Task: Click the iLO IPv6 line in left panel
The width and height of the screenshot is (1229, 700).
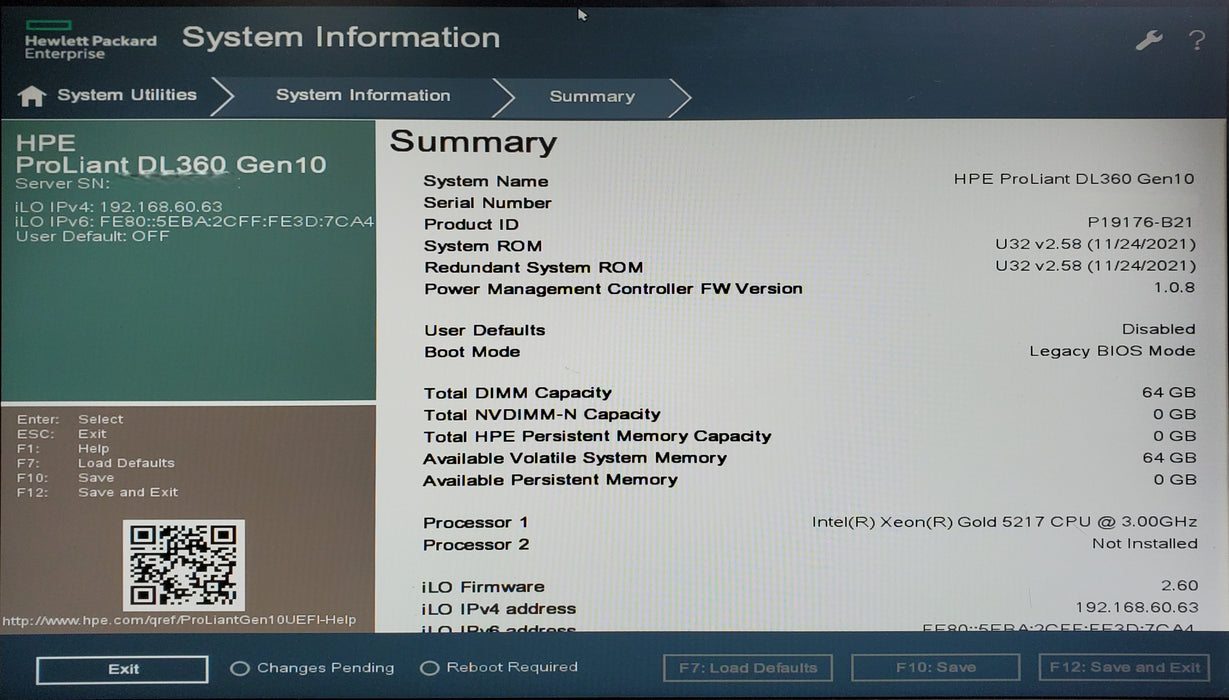Action: tap(195, 221)
